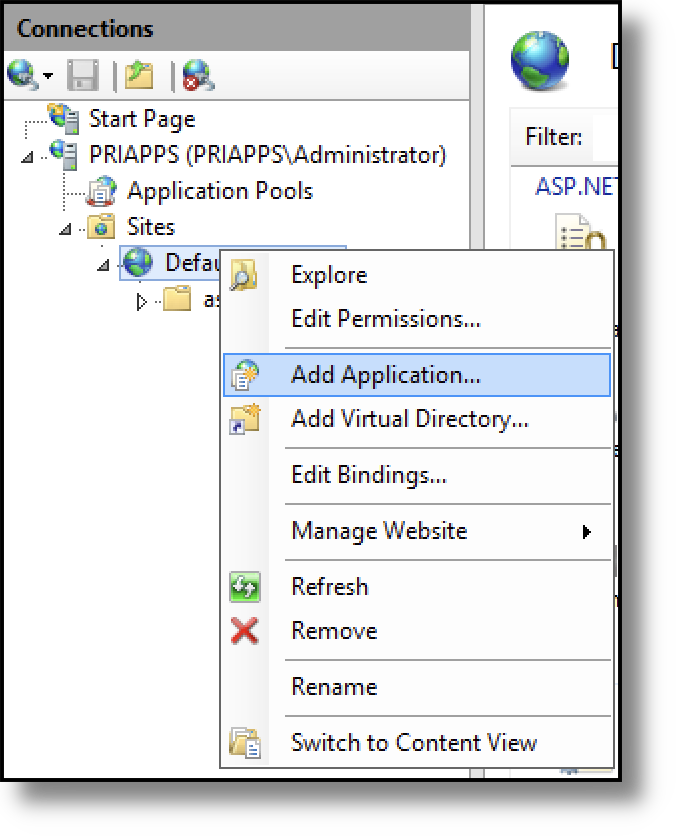
Task: Select Start Page in the tree
Action: click(142, 119)
